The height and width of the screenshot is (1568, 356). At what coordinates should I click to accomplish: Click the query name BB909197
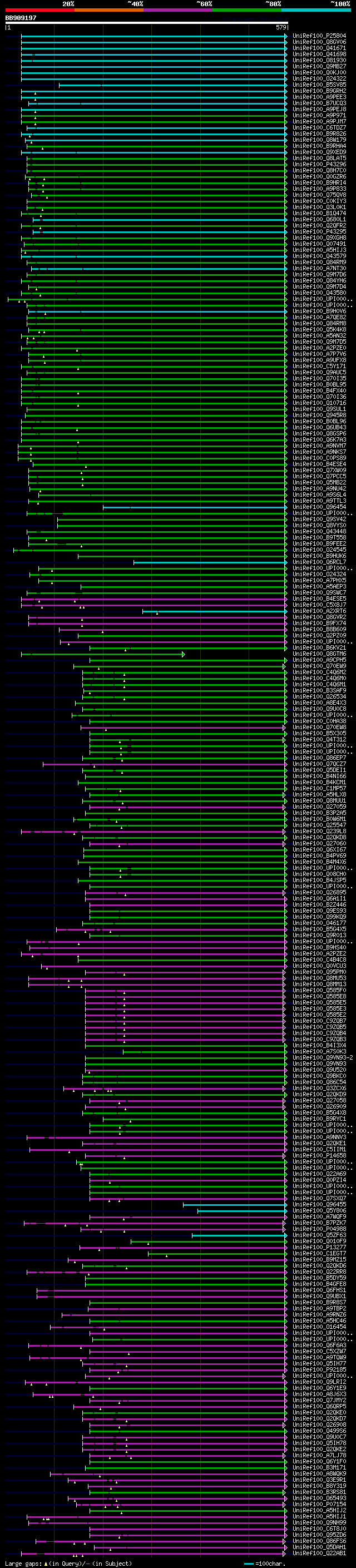[x=21, y=18]
